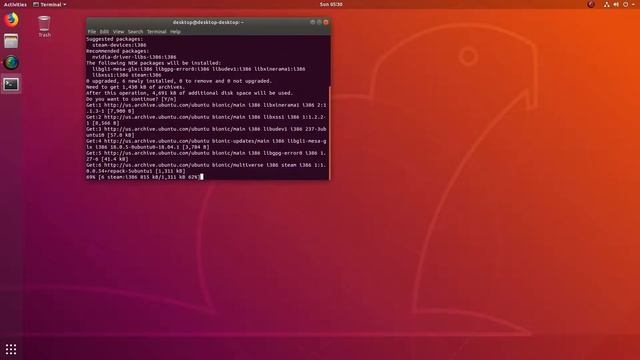Screen dimensions: 640x360
Task: Minimize the terminal window
Action: coord(313,22)
